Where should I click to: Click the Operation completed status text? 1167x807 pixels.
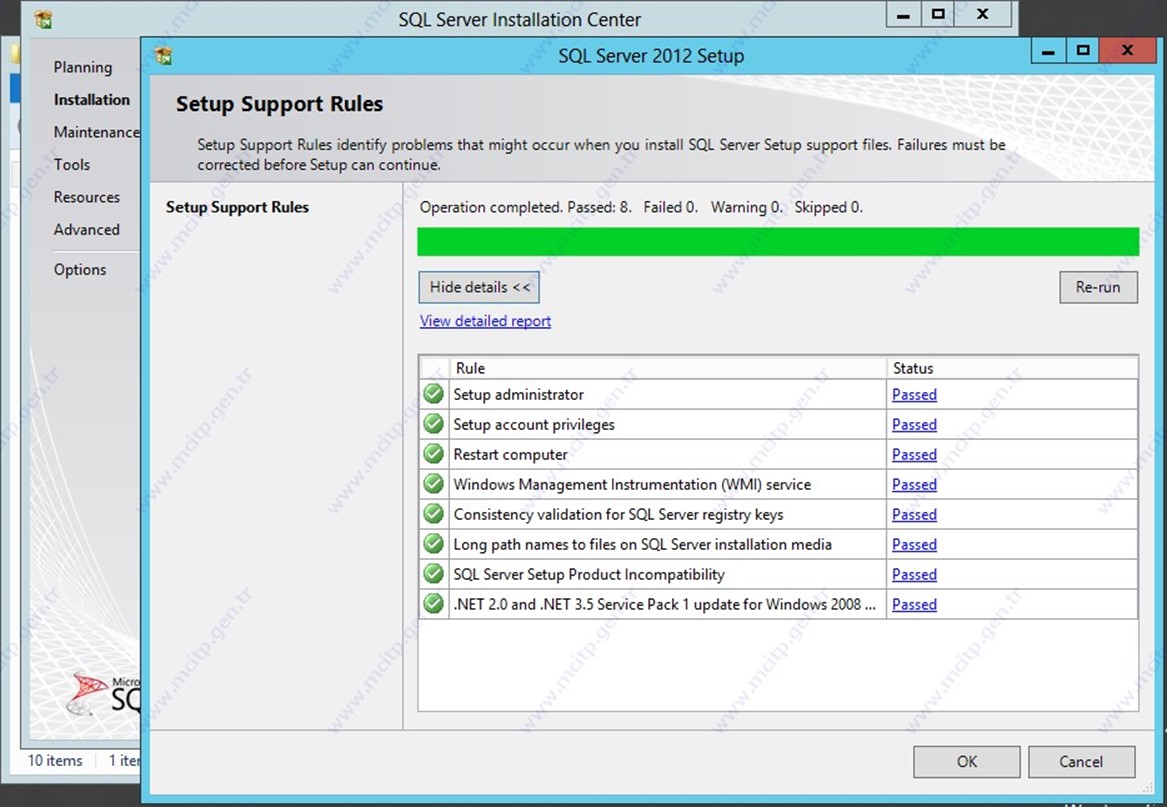[642, 207]
